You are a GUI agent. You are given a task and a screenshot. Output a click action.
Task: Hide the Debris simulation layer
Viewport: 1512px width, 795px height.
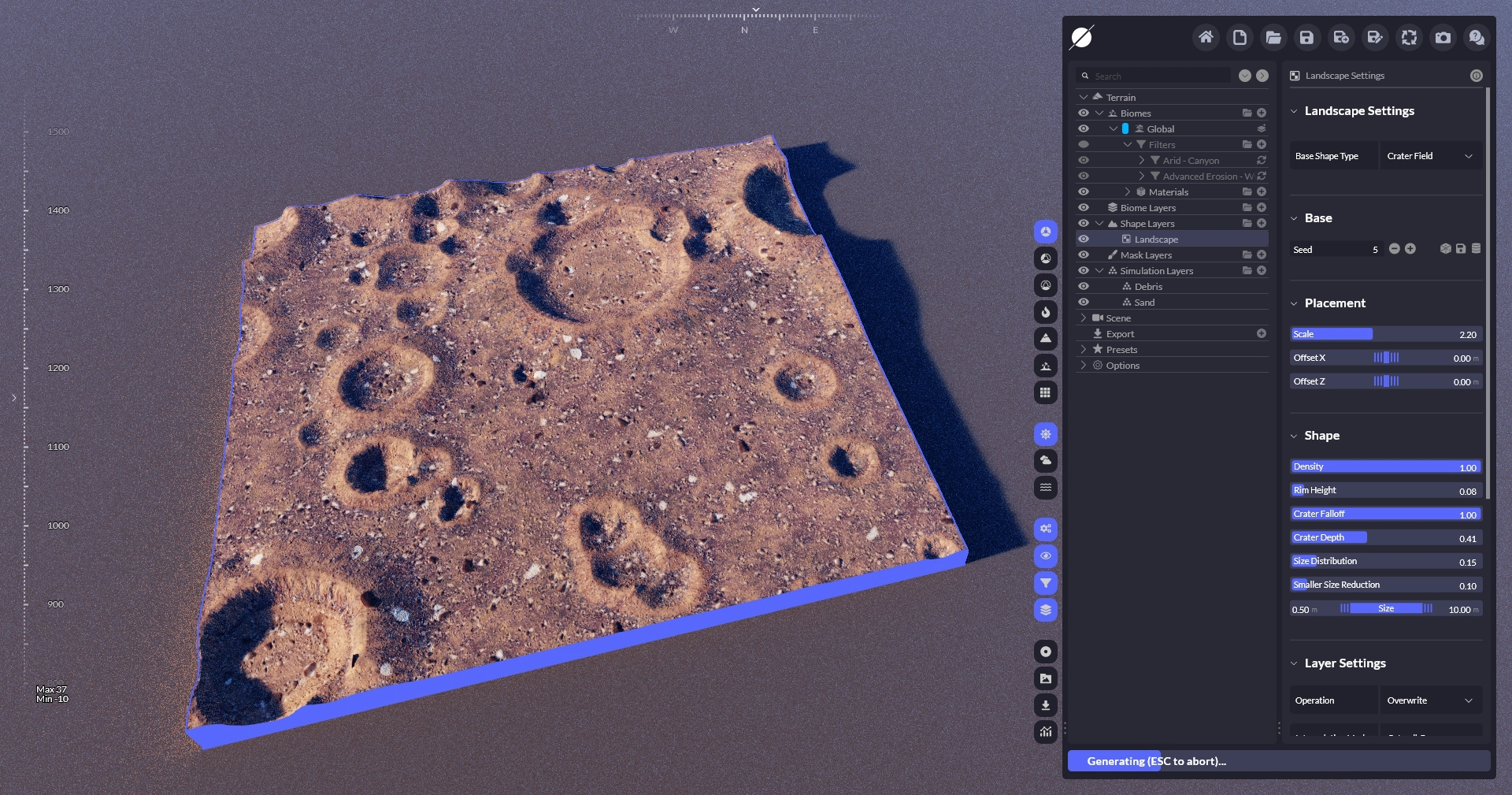(1084, 287)
